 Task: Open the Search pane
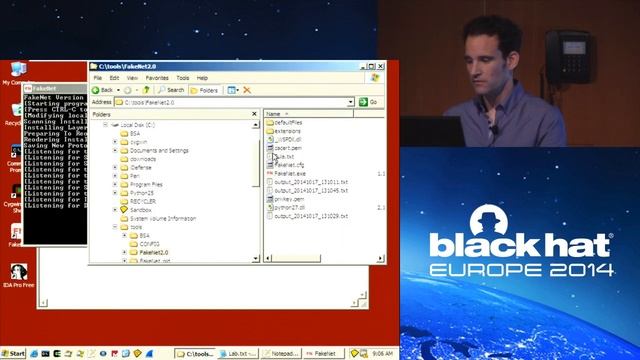[x=171, y=90]
